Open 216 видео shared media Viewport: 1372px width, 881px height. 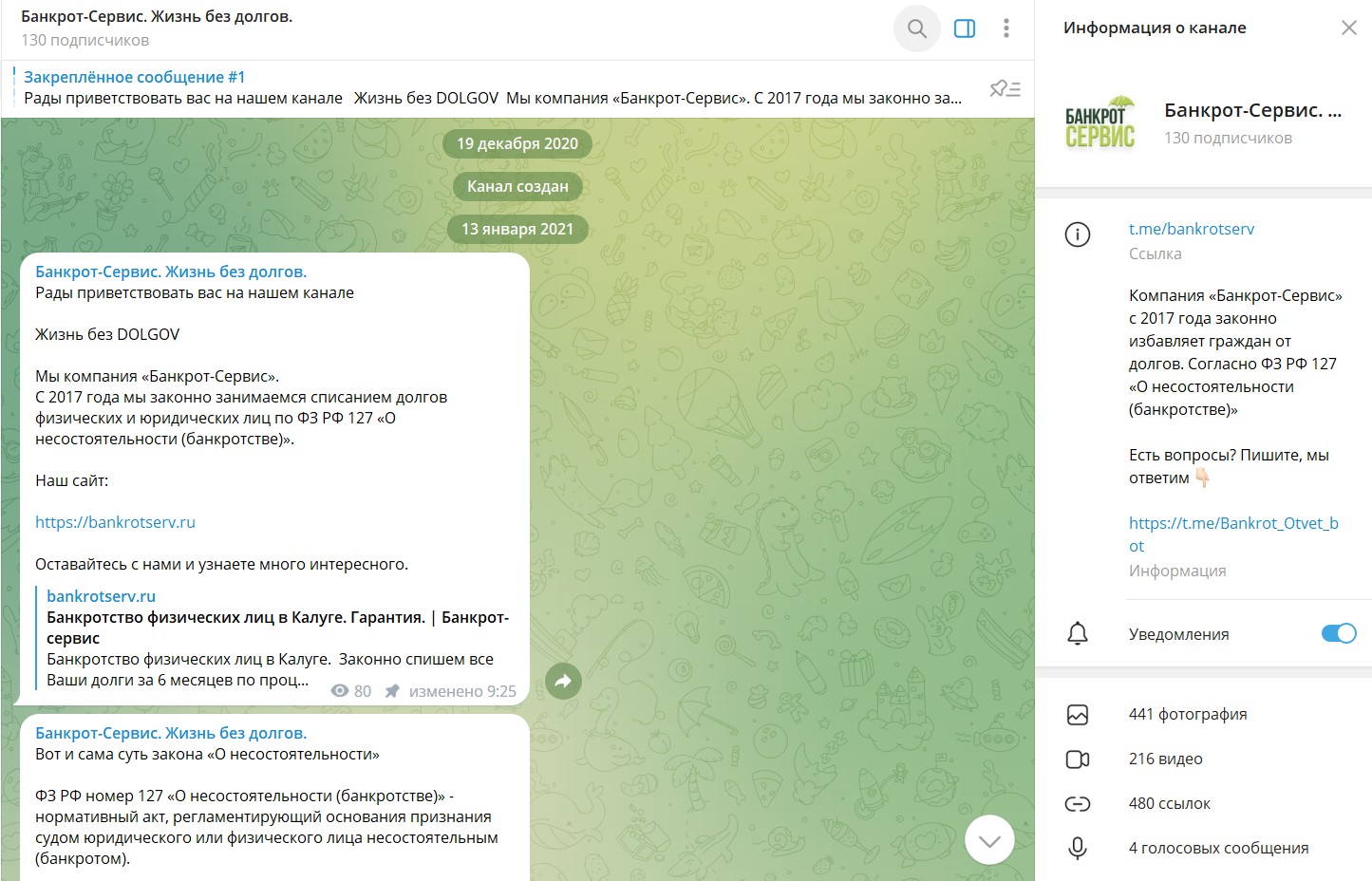pos(1165,759)
